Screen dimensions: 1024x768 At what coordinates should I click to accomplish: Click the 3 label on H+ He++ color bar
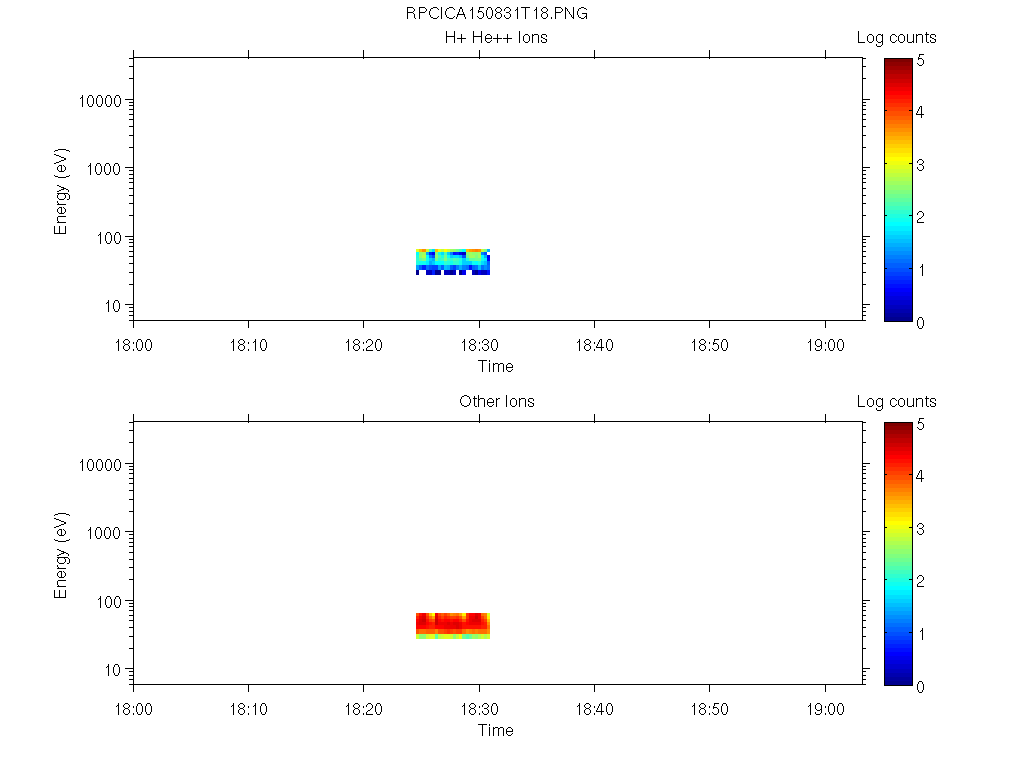click(920, 165)
